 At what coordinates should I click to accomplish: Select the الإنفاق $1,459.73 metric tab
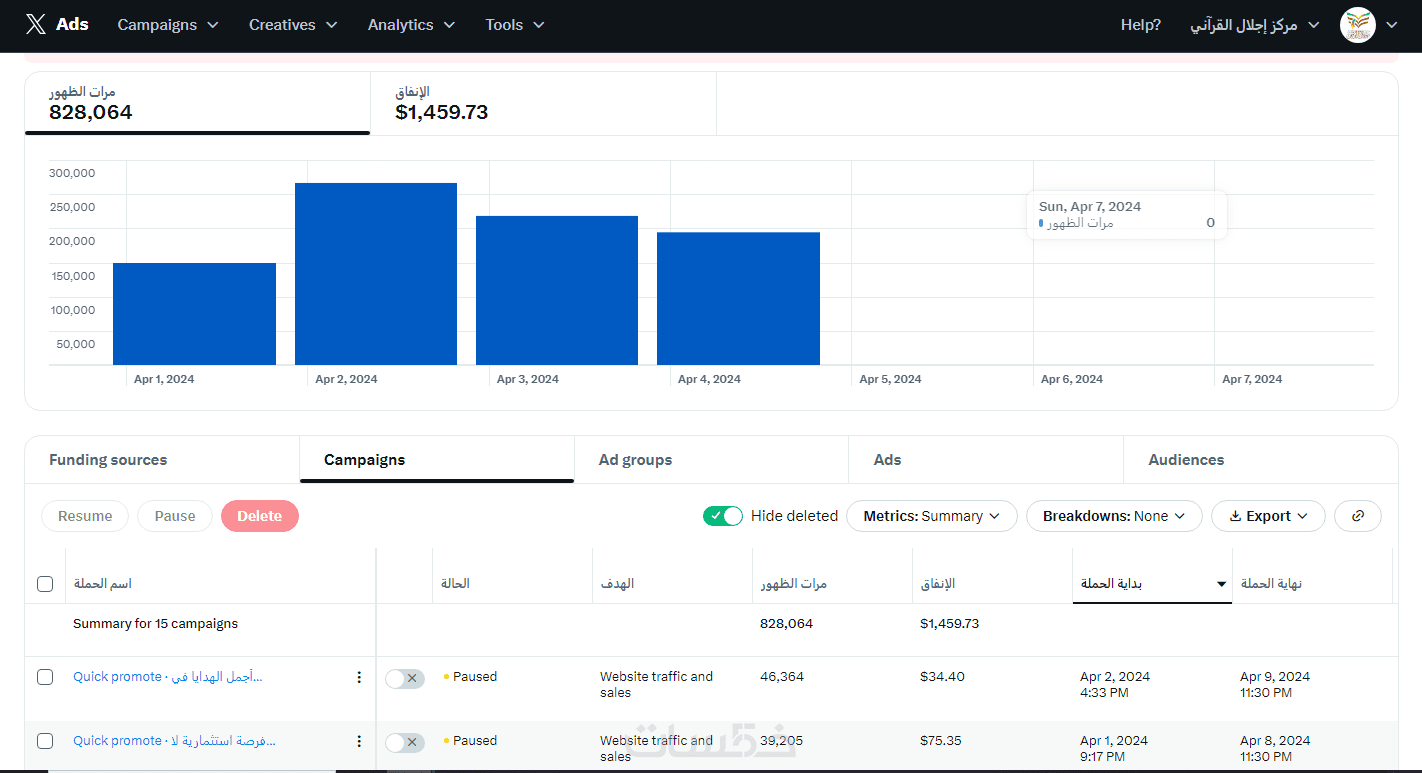[543, 103]
